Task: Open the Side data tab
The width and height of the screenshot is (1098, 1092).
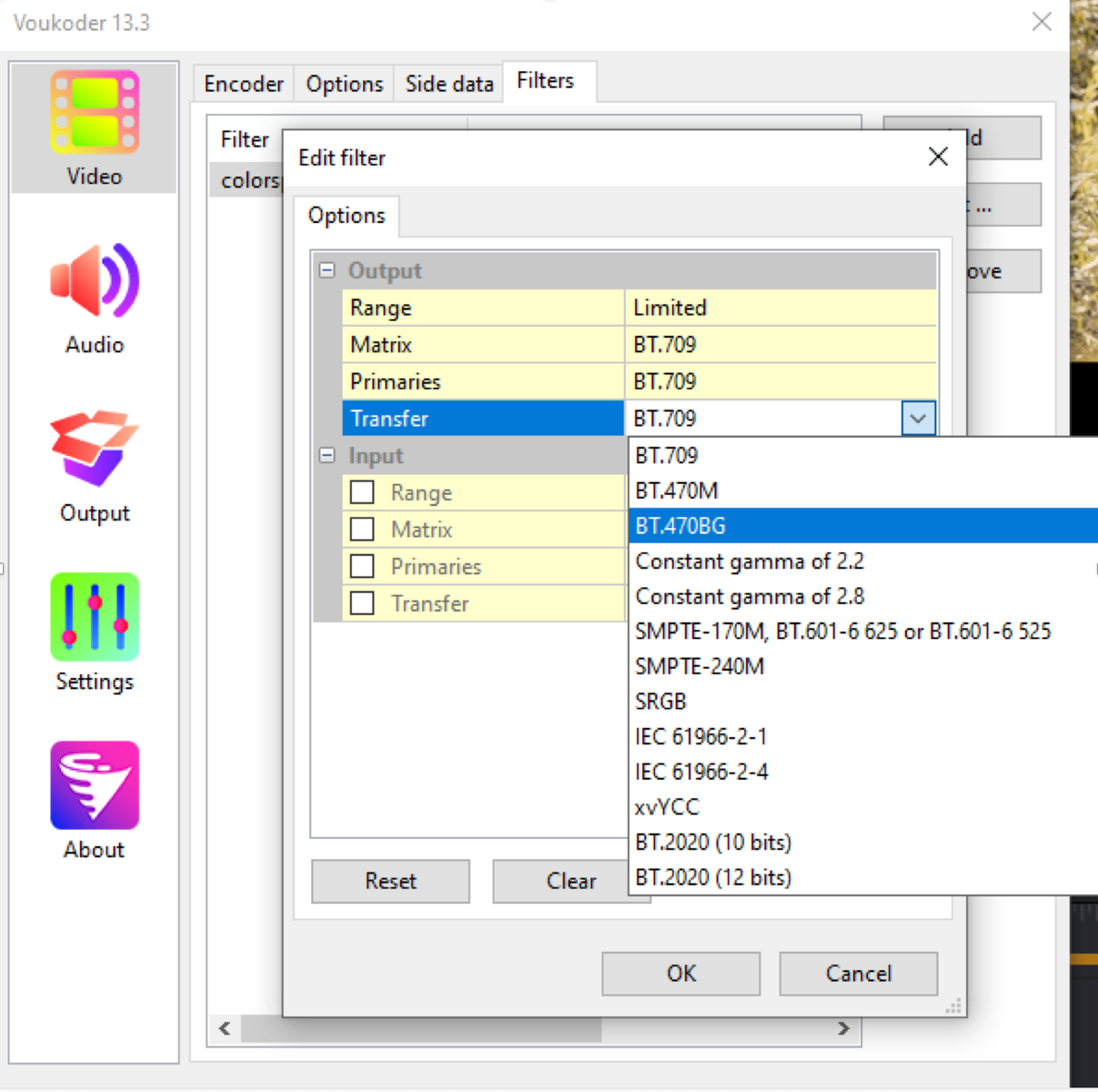Action: (448, 84)
